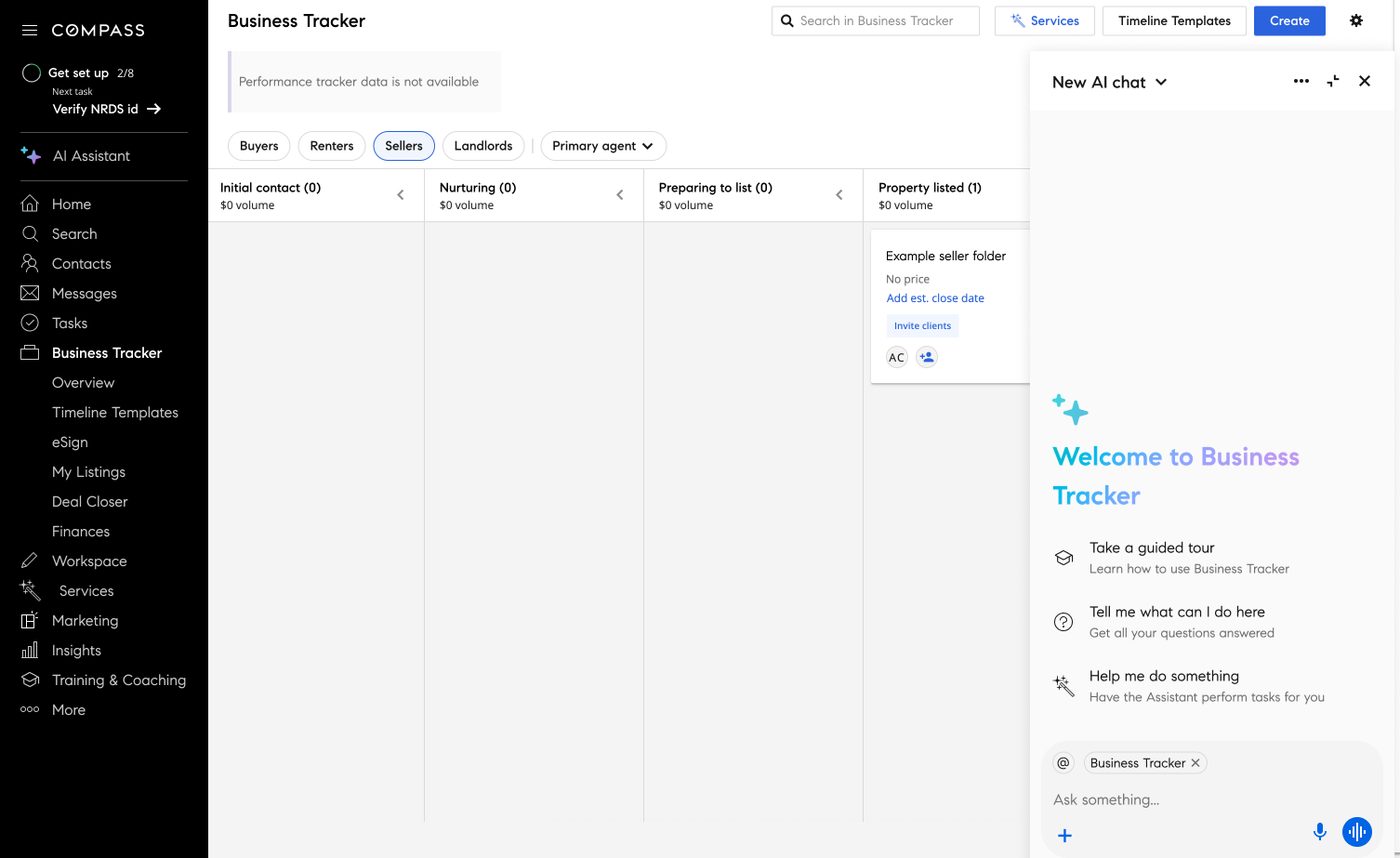Remove the Business Tracker context chip
This screenshot has width=1400, height=858.
tap(1195, 763)
